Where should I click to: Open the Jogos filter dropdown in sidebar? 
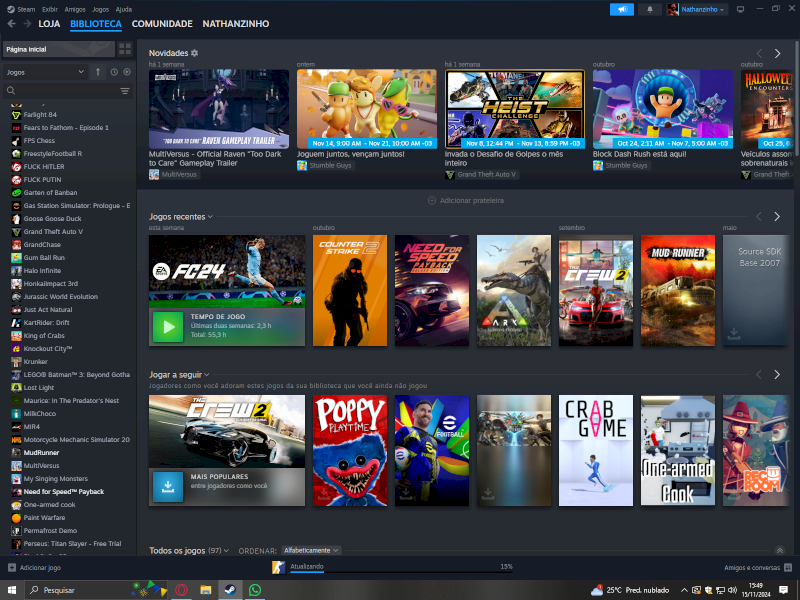coord(45,72)
